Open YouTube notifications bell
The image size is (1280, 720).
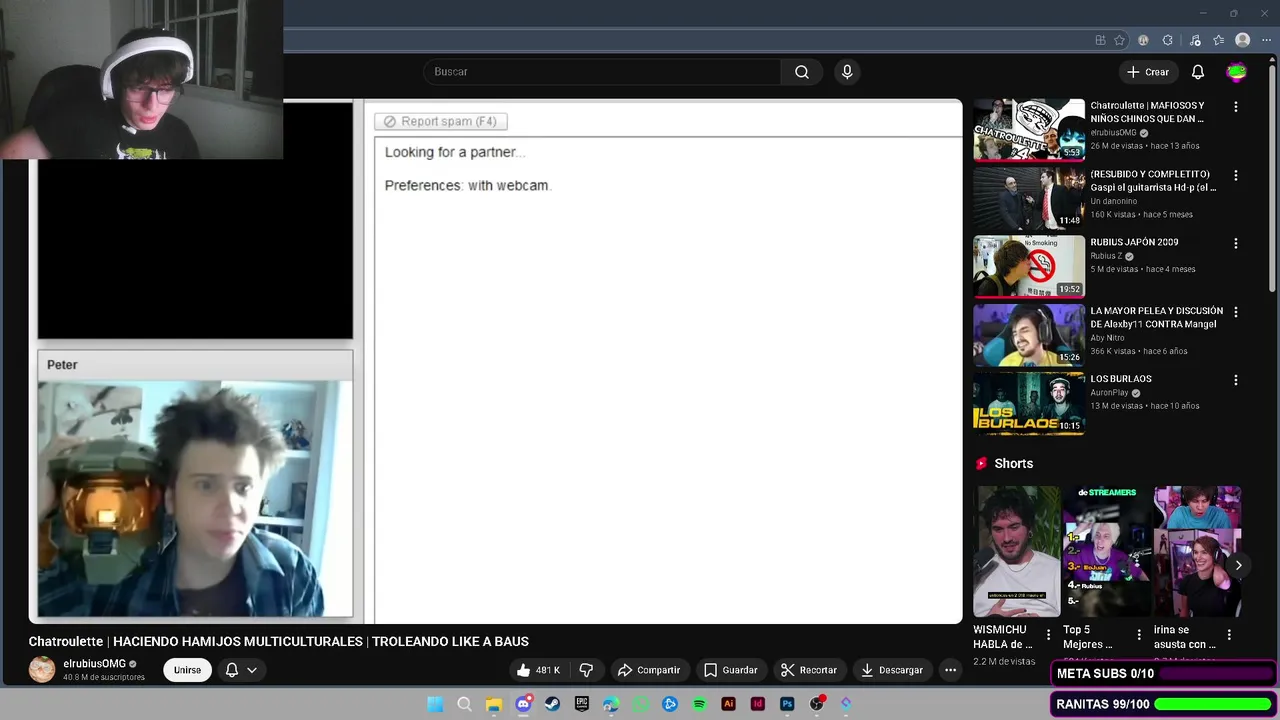1198,72
